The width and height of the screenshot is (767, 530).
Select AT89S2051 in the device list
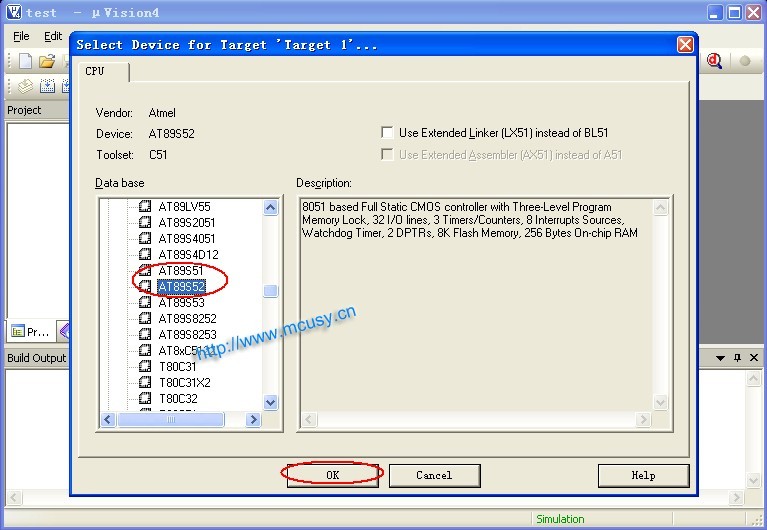click(187, 223)
